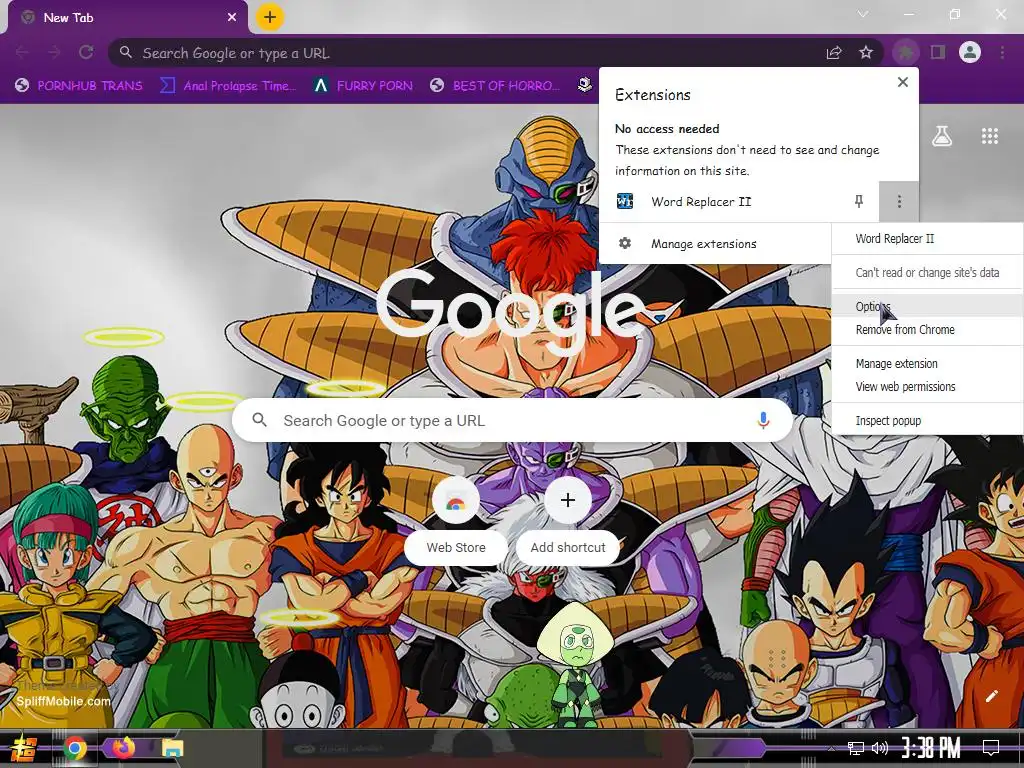Image resolution: width=1024 pixels, height=768 pixels.
Task: Click the Add shortcut plus tile
Action: tap(568, 500)
